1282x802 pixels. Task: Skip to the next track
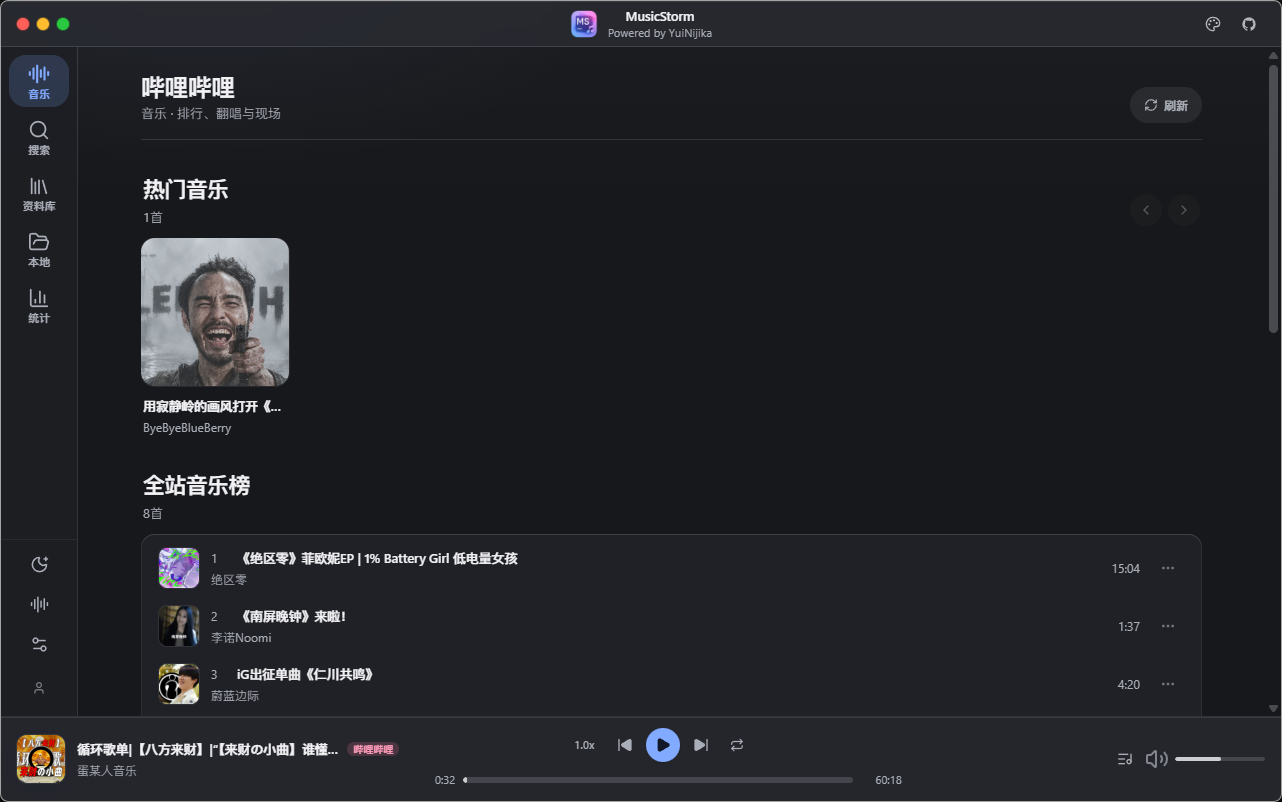(701, 745)
